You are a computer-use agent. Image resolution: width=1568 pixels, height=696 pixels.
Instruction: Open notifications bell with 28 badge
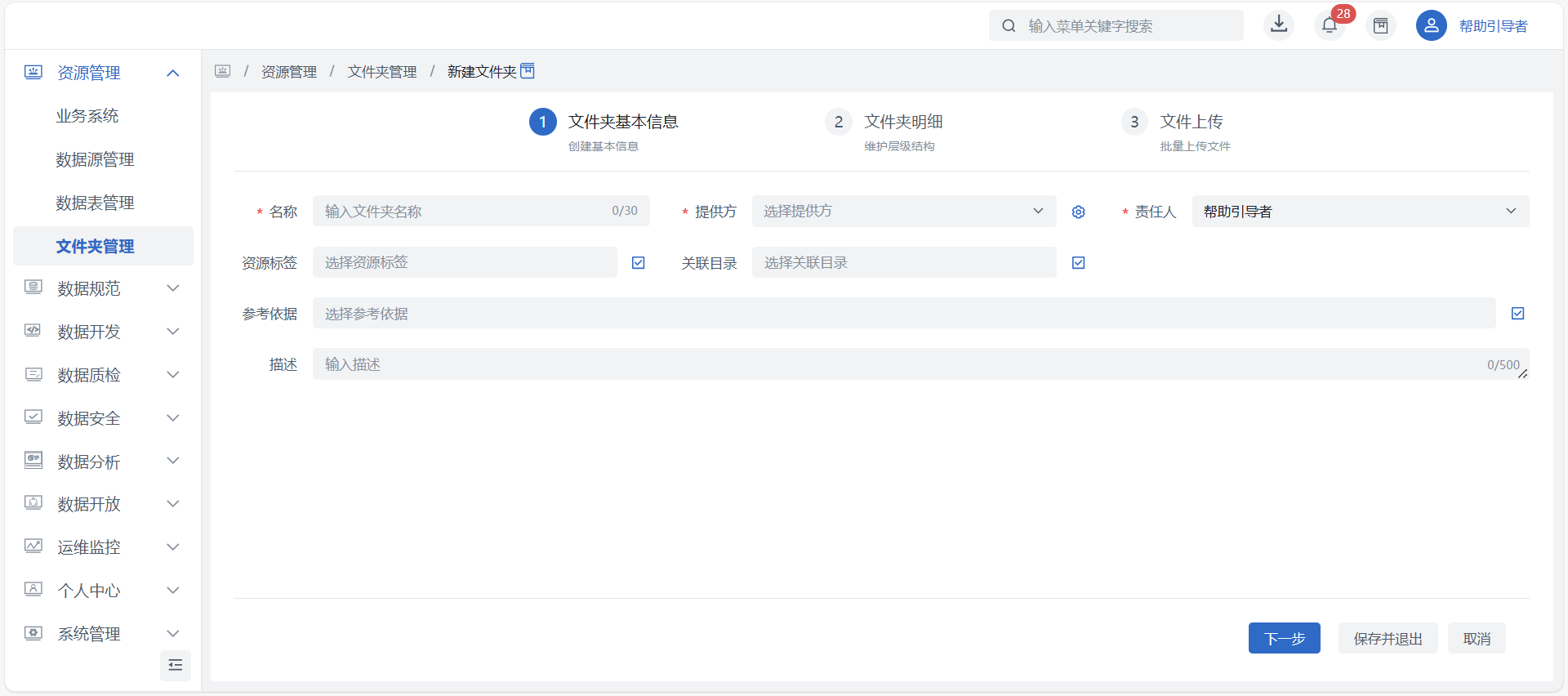coord(1330,25)
